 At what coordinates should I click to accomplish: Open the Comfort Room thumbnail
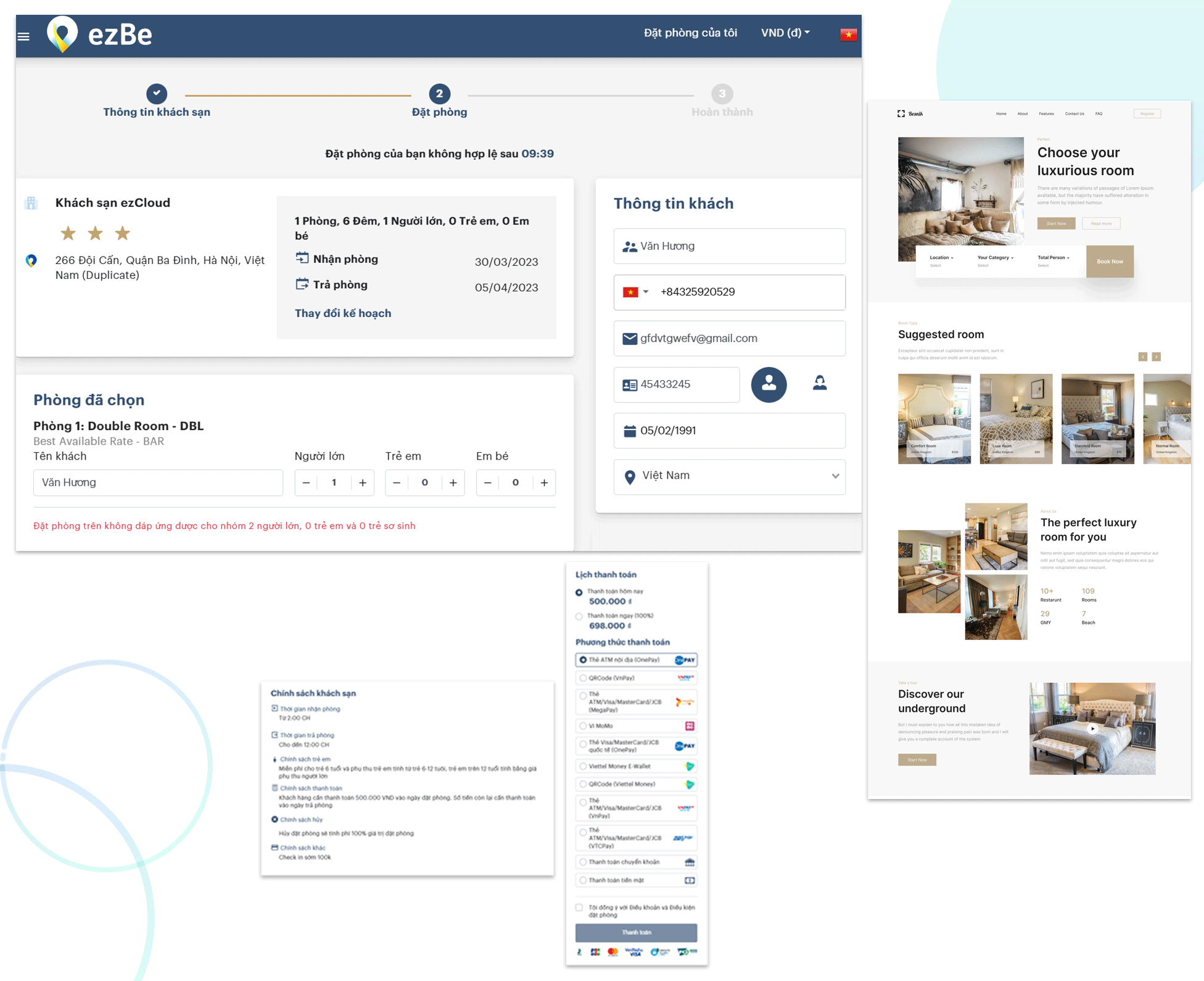point(934,418)
